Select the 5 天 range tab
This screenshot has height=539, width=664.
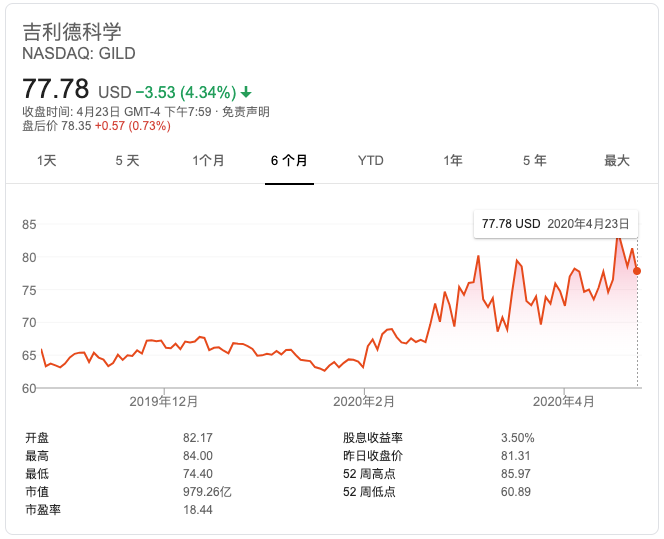[x=127, y=160]
